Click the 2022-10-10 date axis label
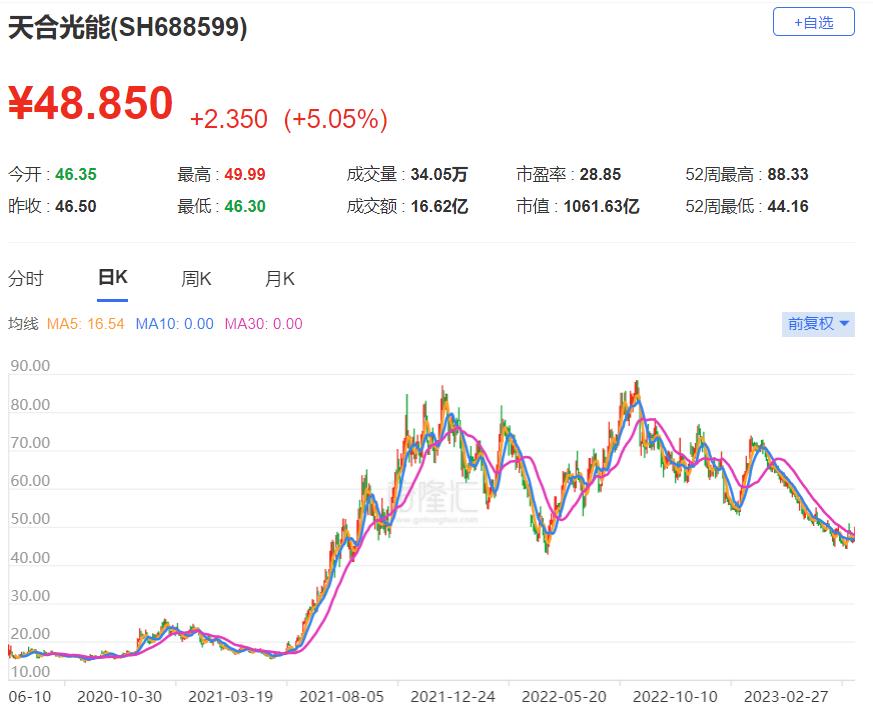This screenshot has height=714, width=873. click(675, 697)
